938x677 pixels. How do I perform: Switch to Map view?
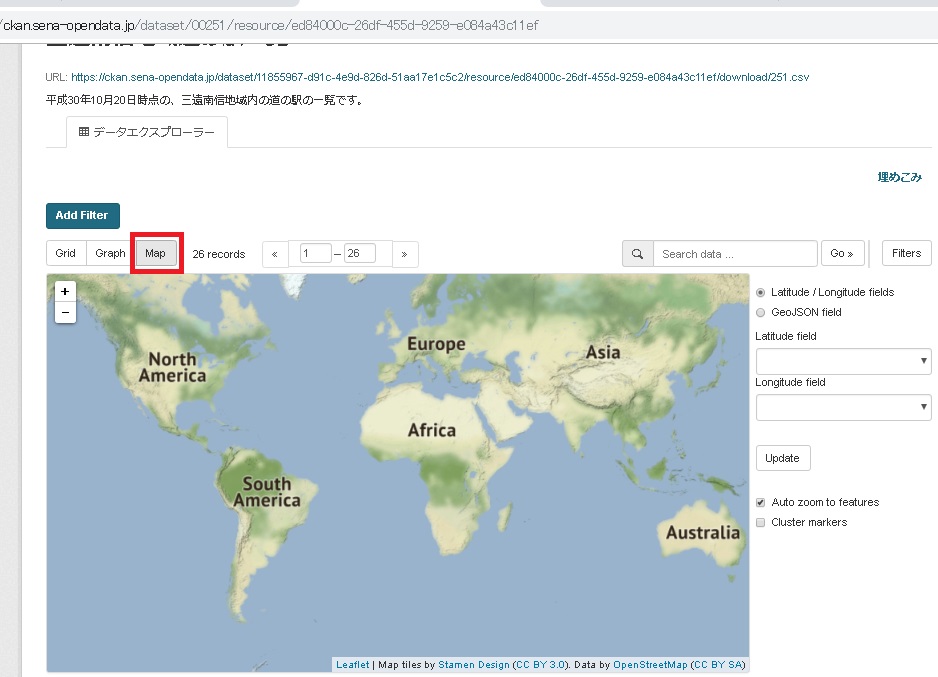tap(155, 253)
